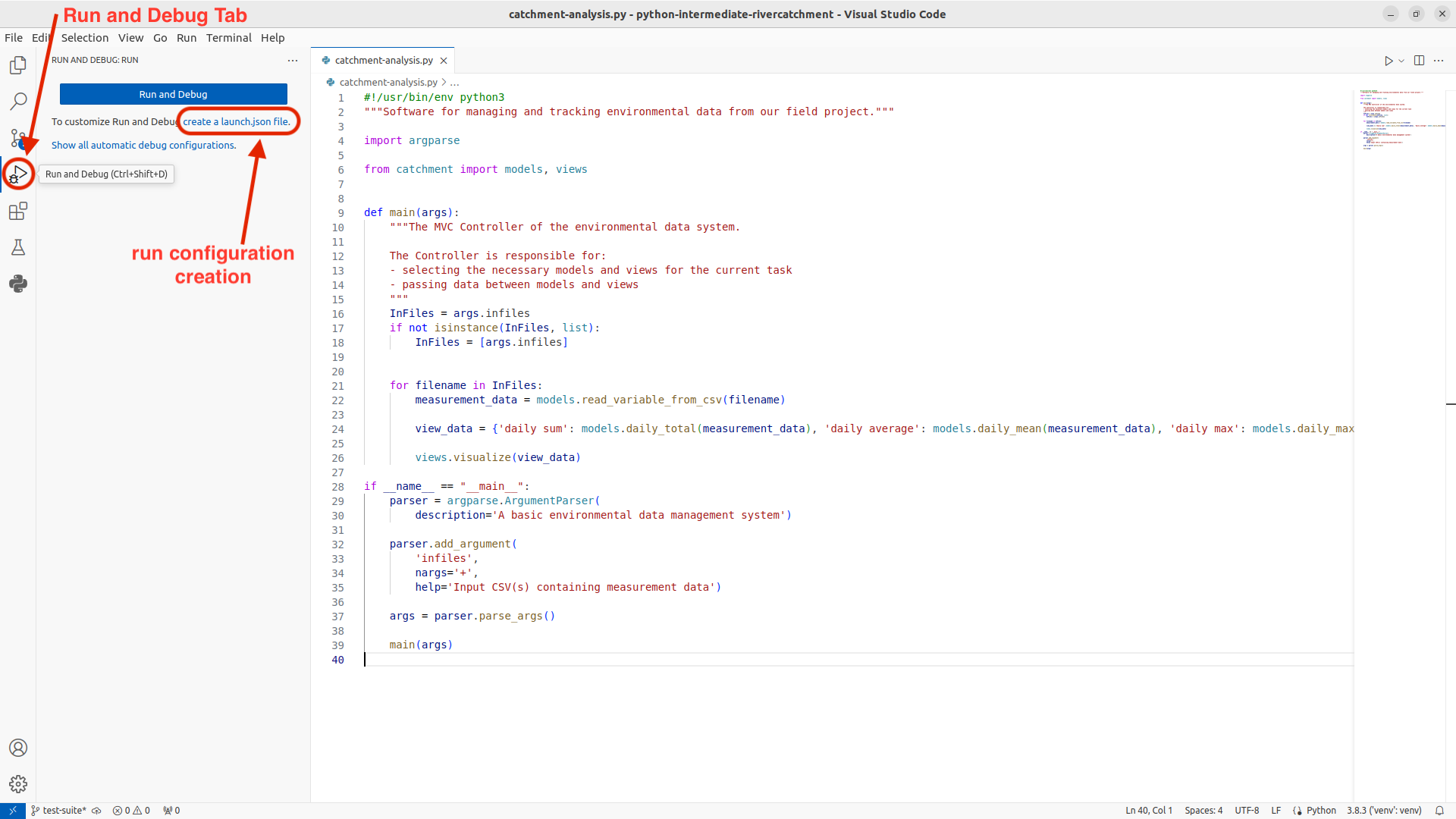Change indentation via Spaces: 4
1456x819 pixels.
click(x=1203, y=811)
